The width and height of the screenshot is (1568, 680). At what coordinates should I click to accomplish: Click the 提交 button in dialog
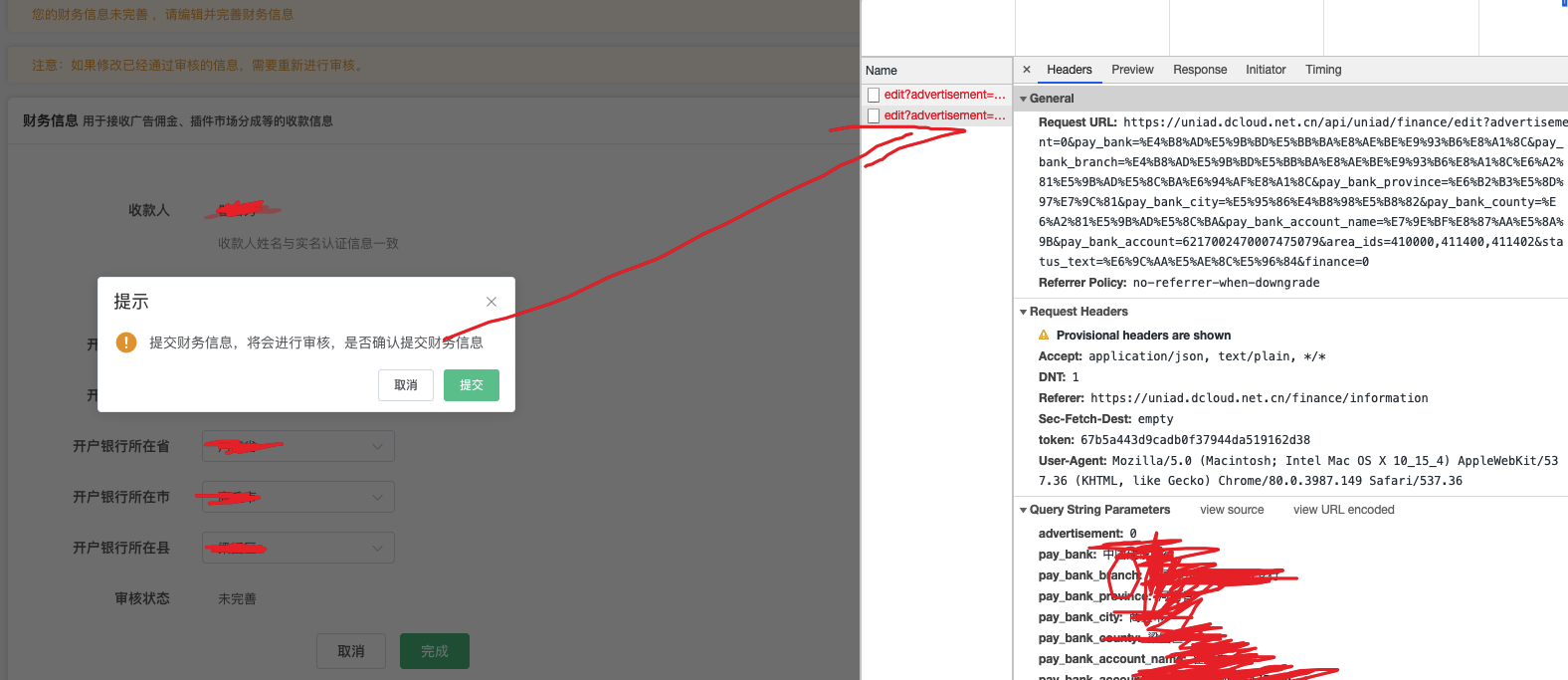[472, 385]
